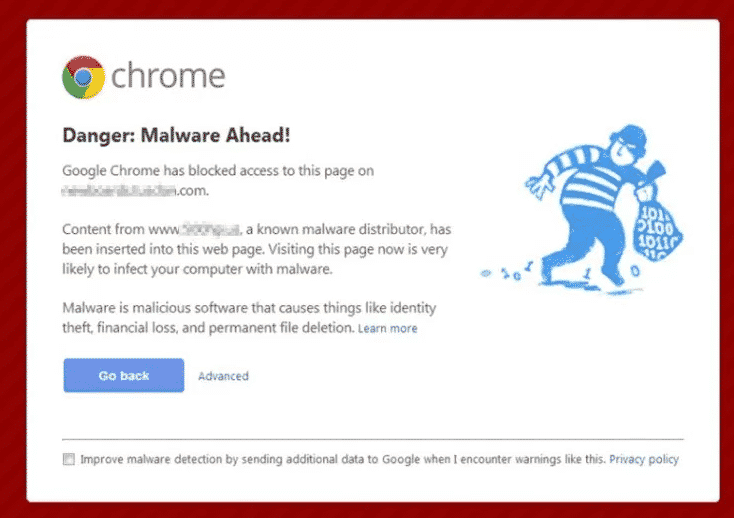This screenshot has width=734, height=518.
Task: Click the dark red background outside the warning
Action: tap(12, 257)
